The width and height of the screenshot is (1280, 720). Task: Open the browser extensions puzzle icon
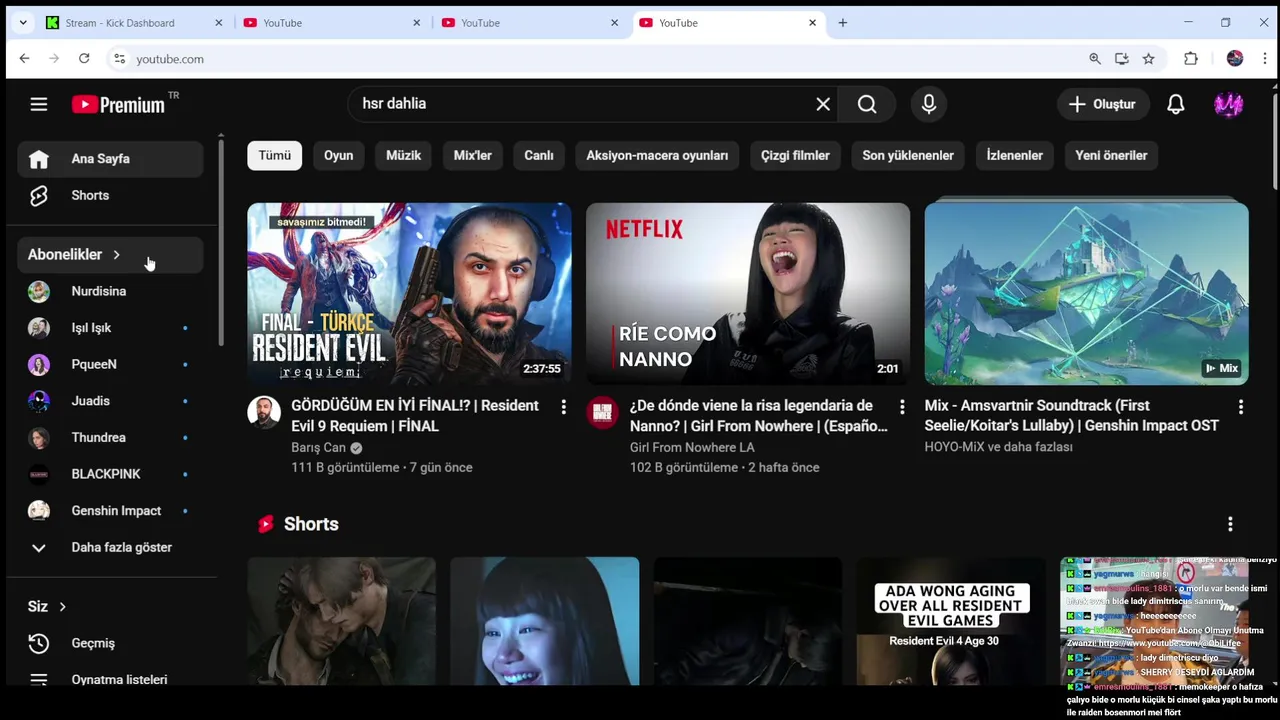1190,59
